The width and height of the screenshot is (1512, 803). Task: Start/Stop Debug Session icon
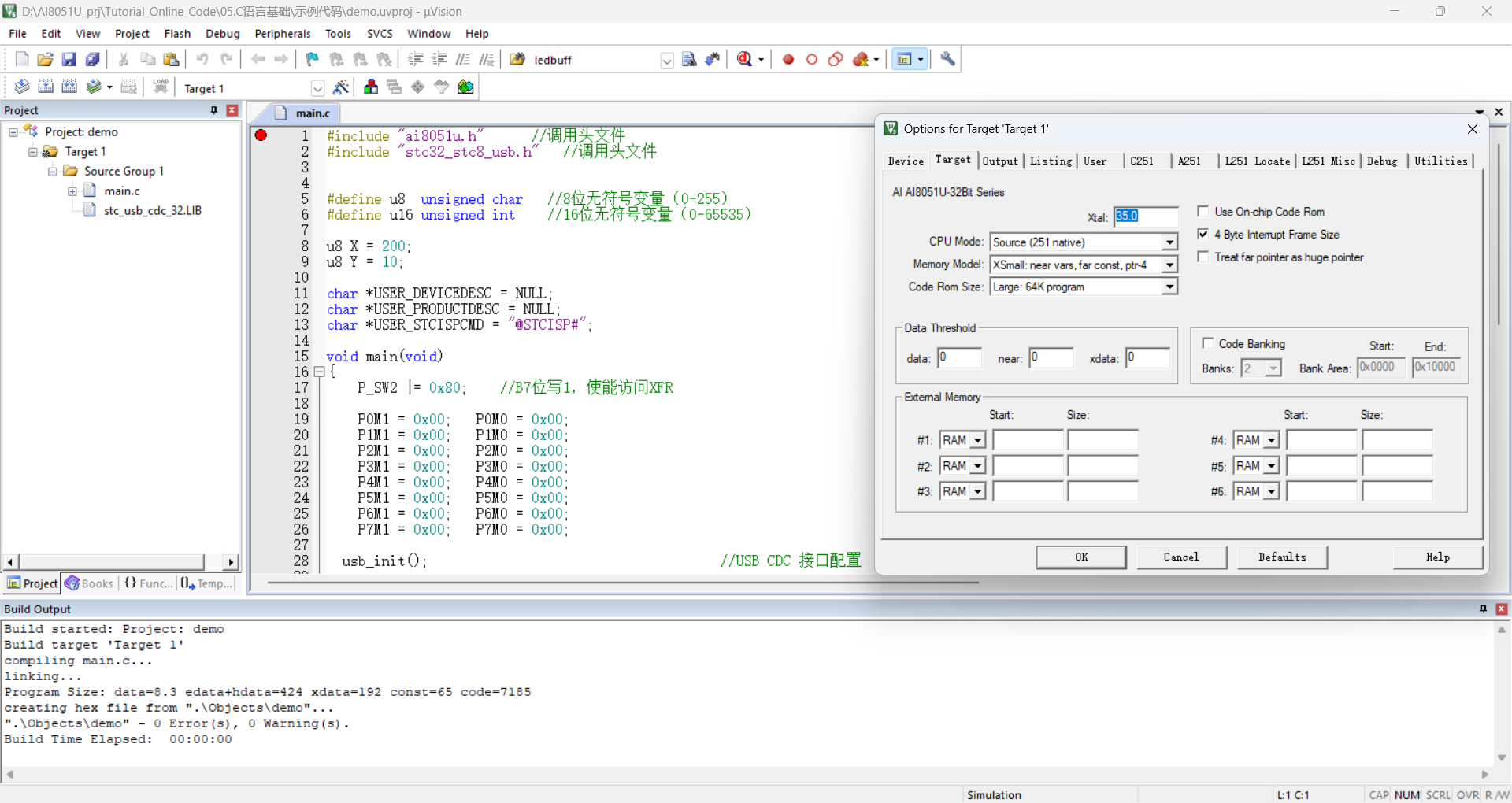tap(745, 59)
